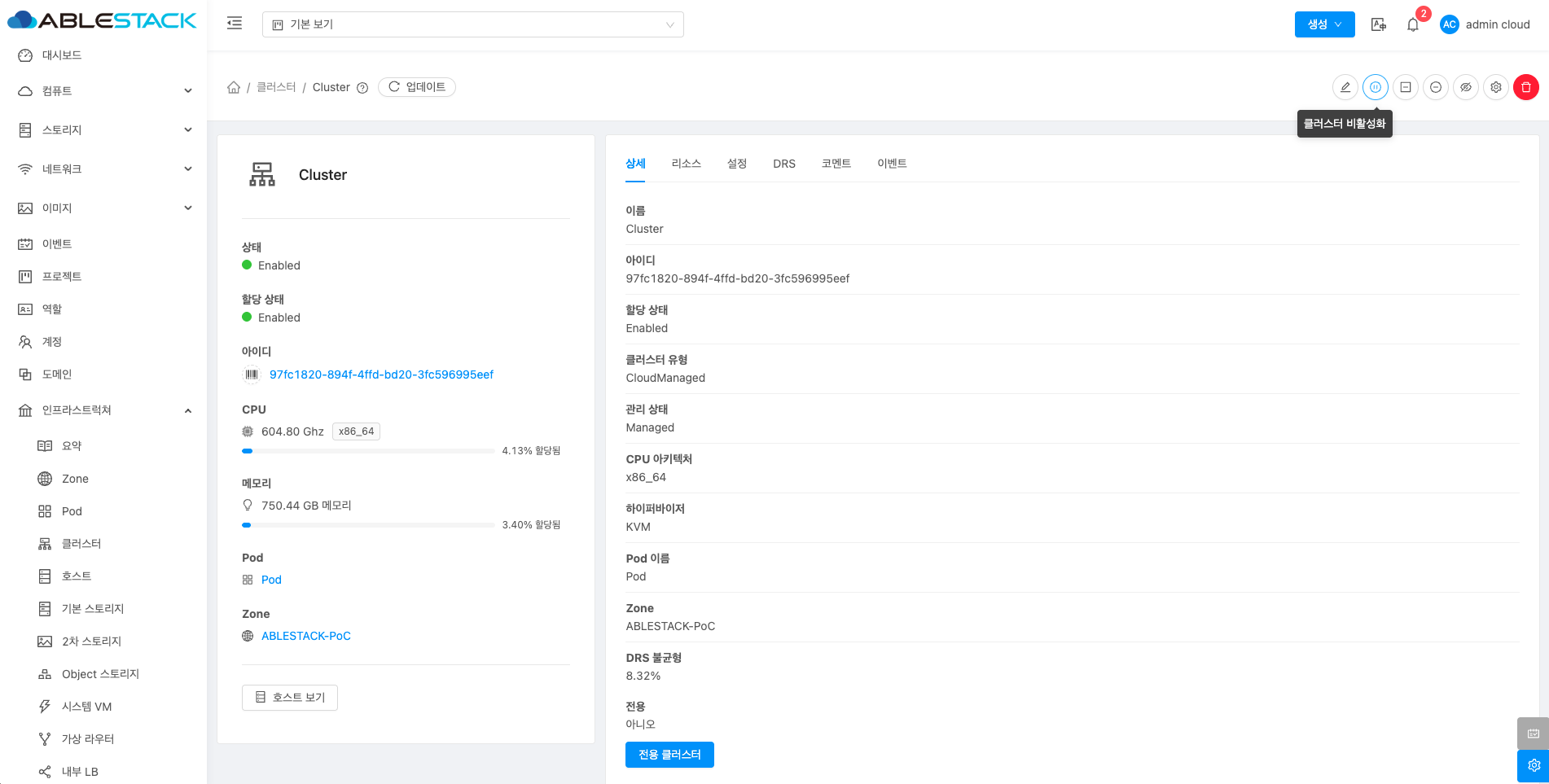Open the 기본 보기 view dropdown
The height and width of the screenshot is (784, 1549).
tap(472, 24)
